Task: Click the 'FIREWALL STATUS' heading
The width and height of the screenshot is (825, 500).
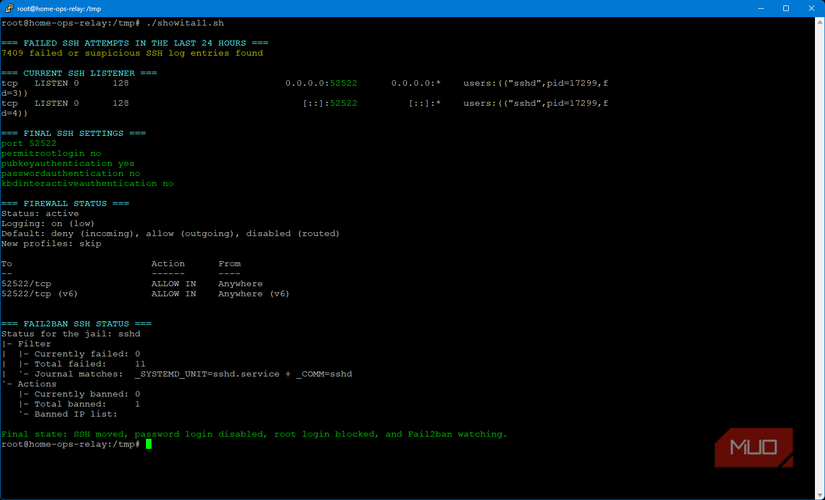Action: [x=65, y=204]
